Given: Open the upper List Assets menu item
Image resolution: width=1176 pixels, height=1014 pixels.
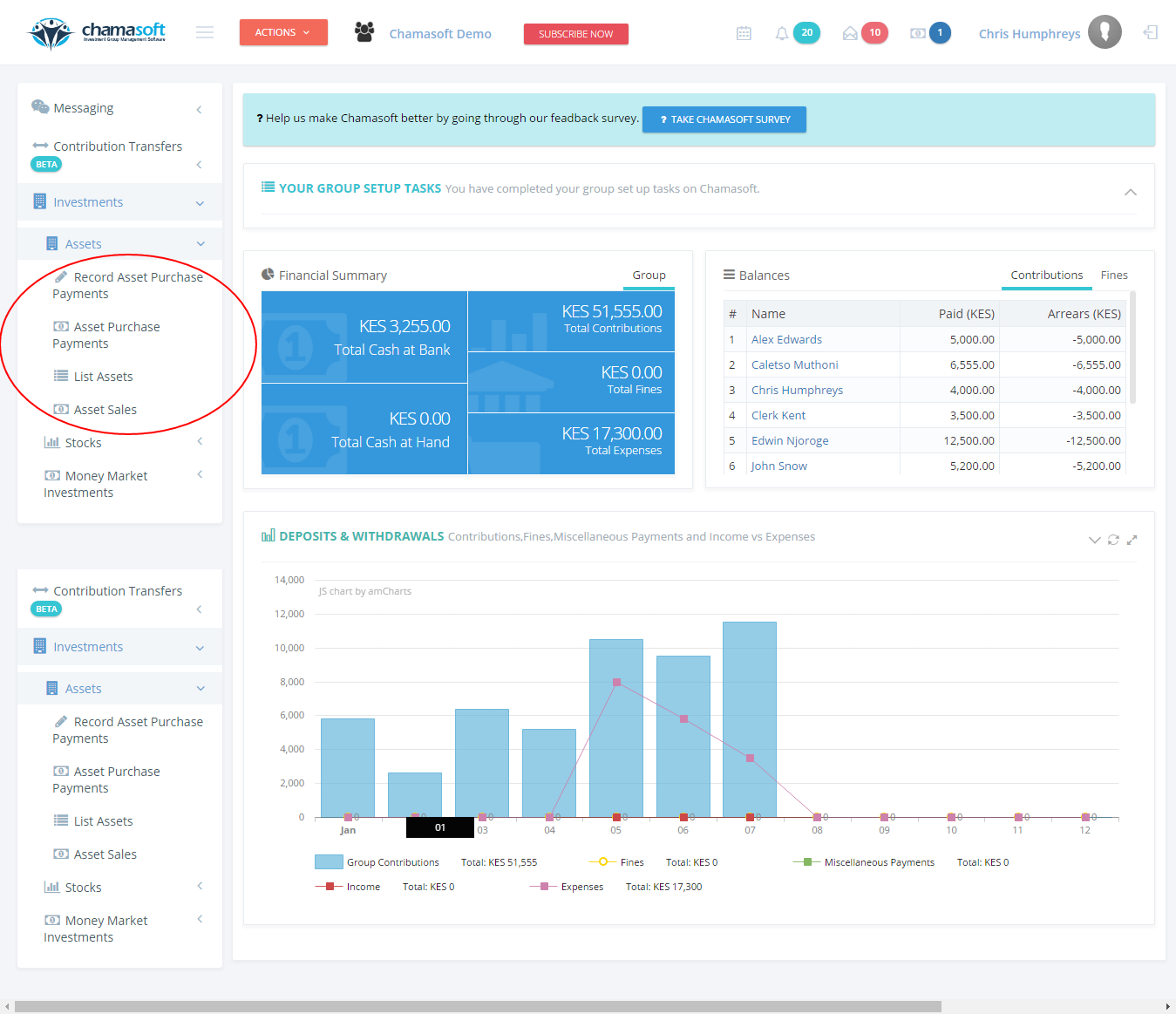Looking at the screenshot, I should tap(93, 376).
